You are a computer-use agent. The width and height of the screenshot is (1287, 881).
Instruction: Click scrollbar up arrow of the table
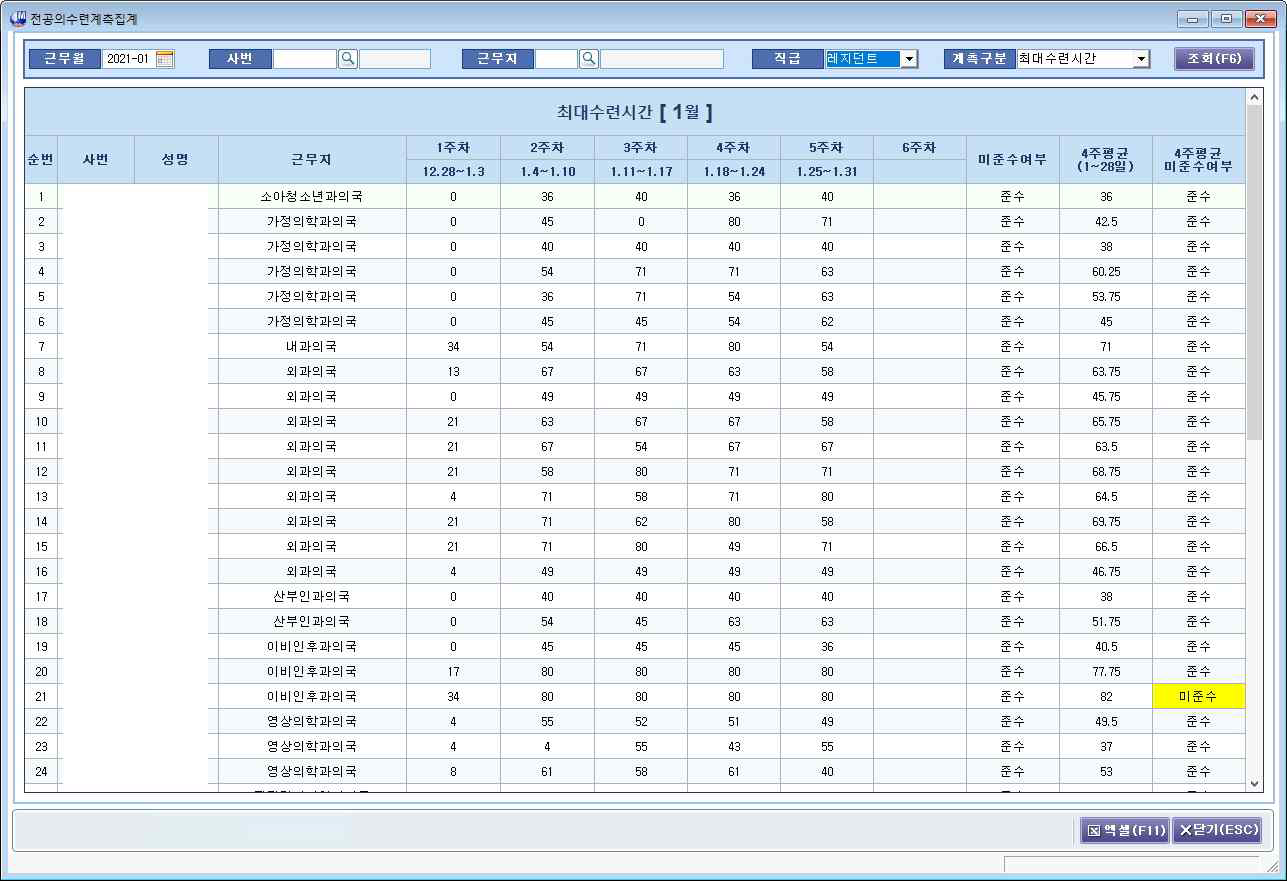[1255, 97]
